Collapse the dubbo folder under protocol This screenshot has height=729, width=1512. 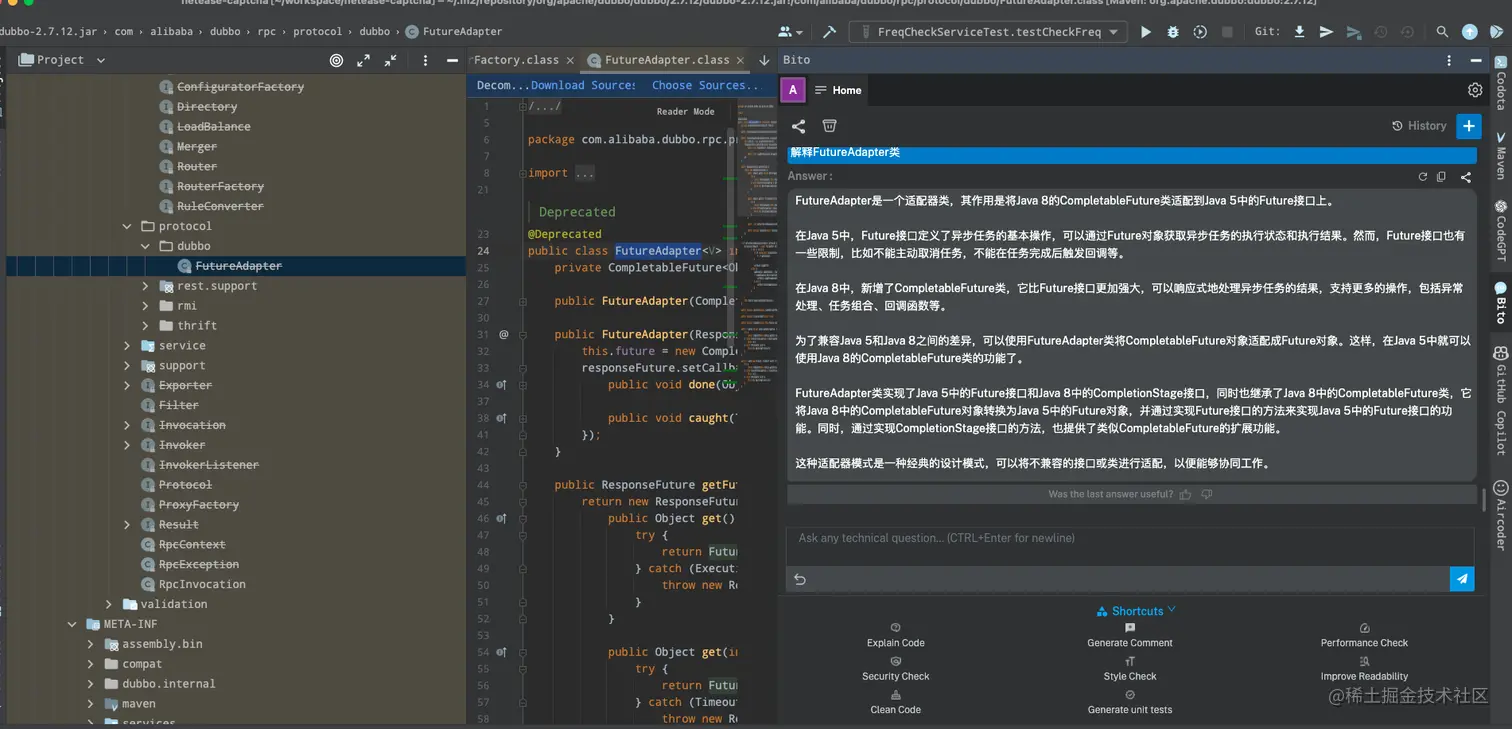tap(145, 246)
